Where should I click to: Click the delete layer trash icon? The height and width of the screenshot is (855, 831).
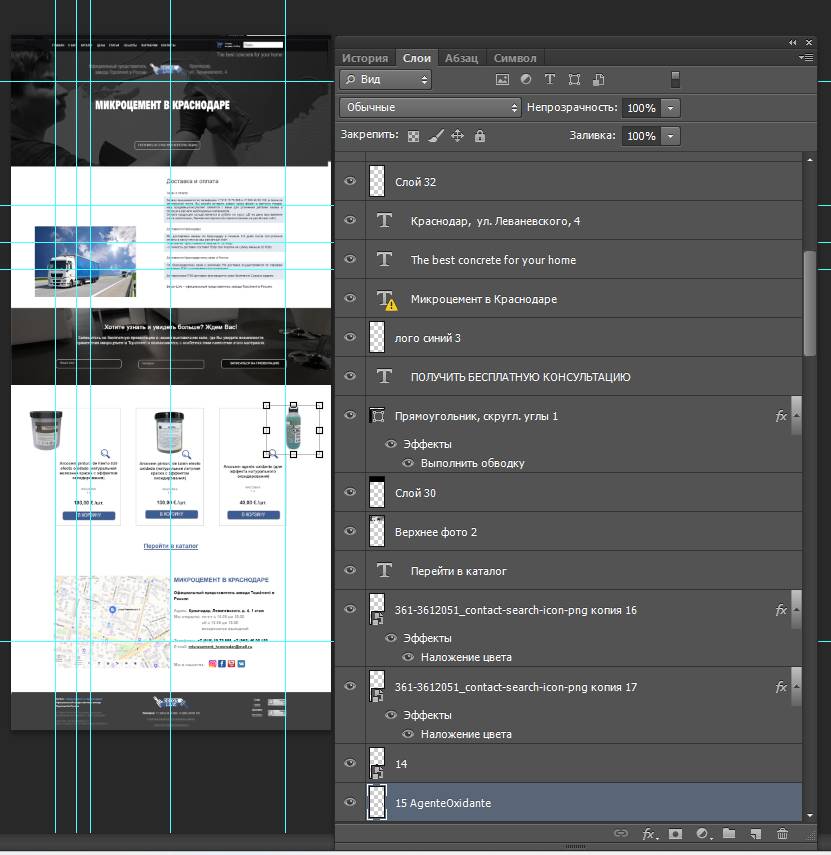click(783, 833)
